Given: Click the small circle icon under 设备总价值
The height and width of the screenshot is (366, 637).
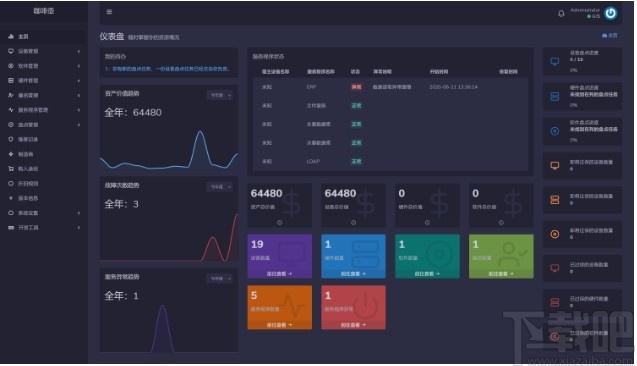Looking at the screenshot, I should click(x=353, y=222).
